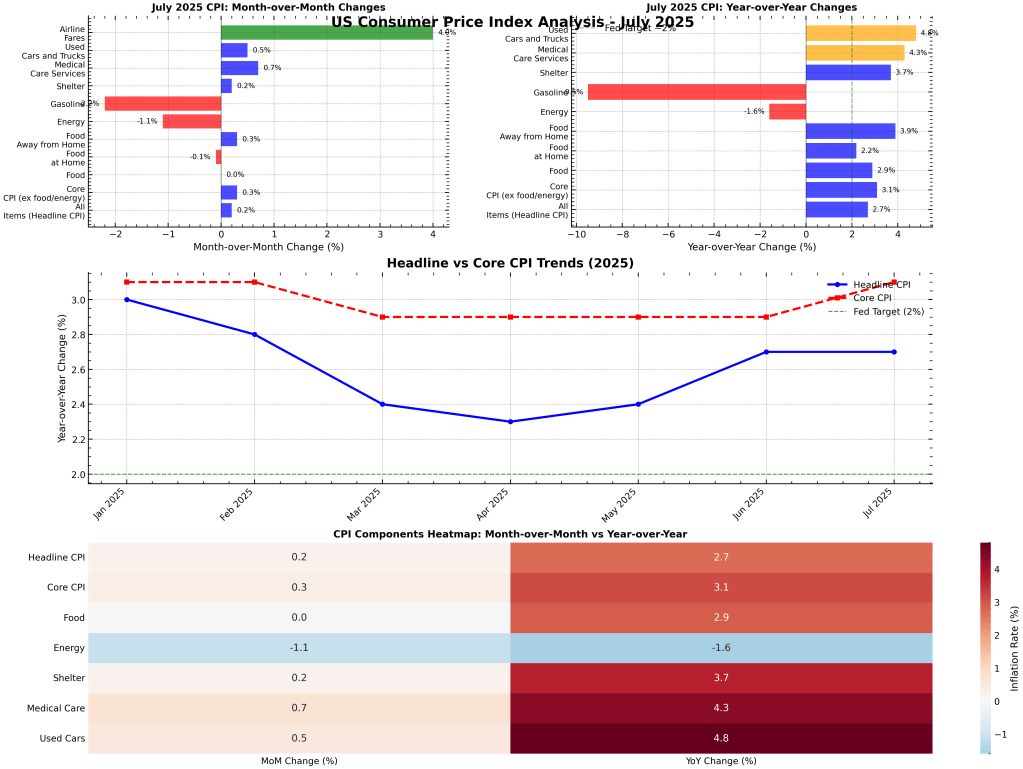Image resolution: width=1023 pixels, height=769 pixels.
Task: Select Food Away from Home year-over-year bar
Action: (x=850, y=131)
